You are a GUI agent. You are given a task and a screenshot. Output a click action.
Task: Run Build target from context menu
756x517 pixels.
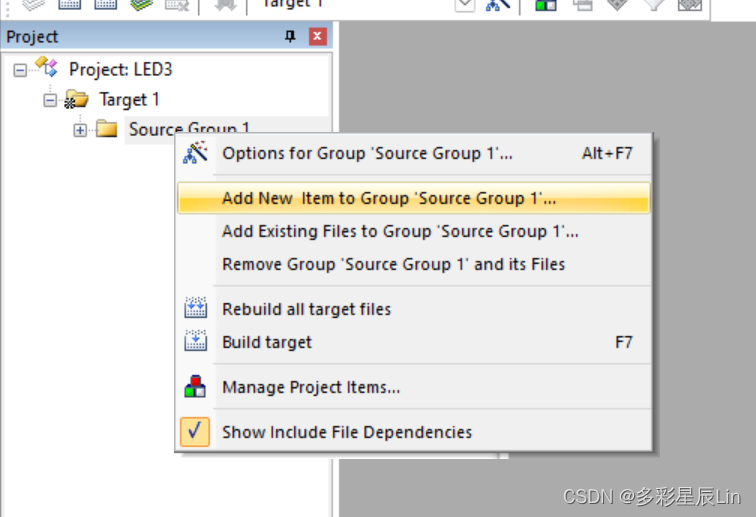(x=414, y=342)
